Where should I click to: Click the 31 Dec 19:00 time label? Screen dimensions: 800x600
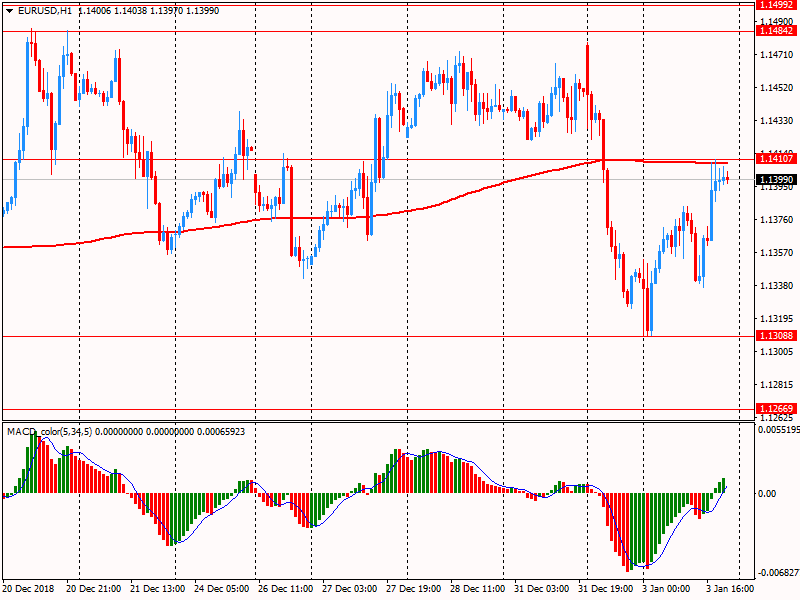[607, 590]
